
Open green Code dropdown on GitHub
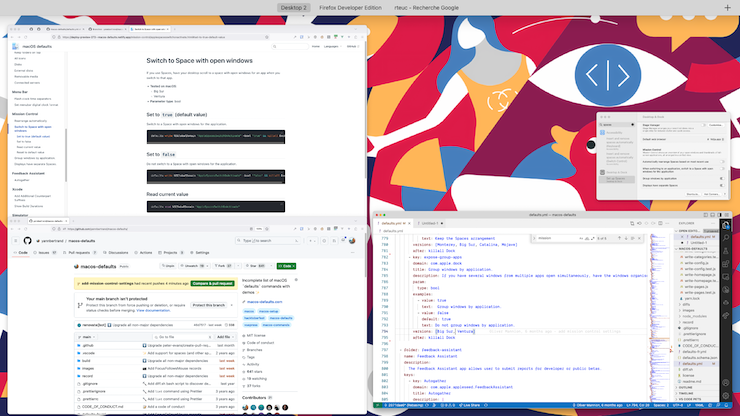286,266
